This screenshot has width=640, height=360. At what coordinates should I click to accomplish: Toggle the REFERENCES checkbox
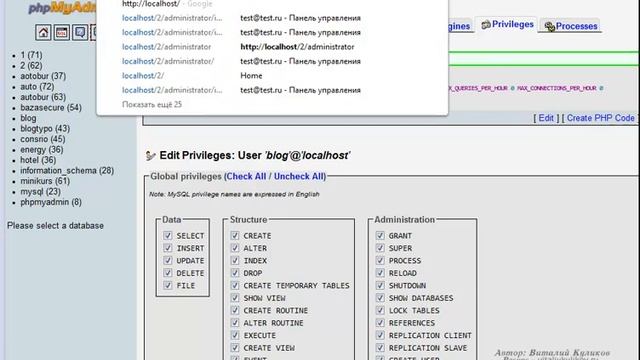(380, 322)
